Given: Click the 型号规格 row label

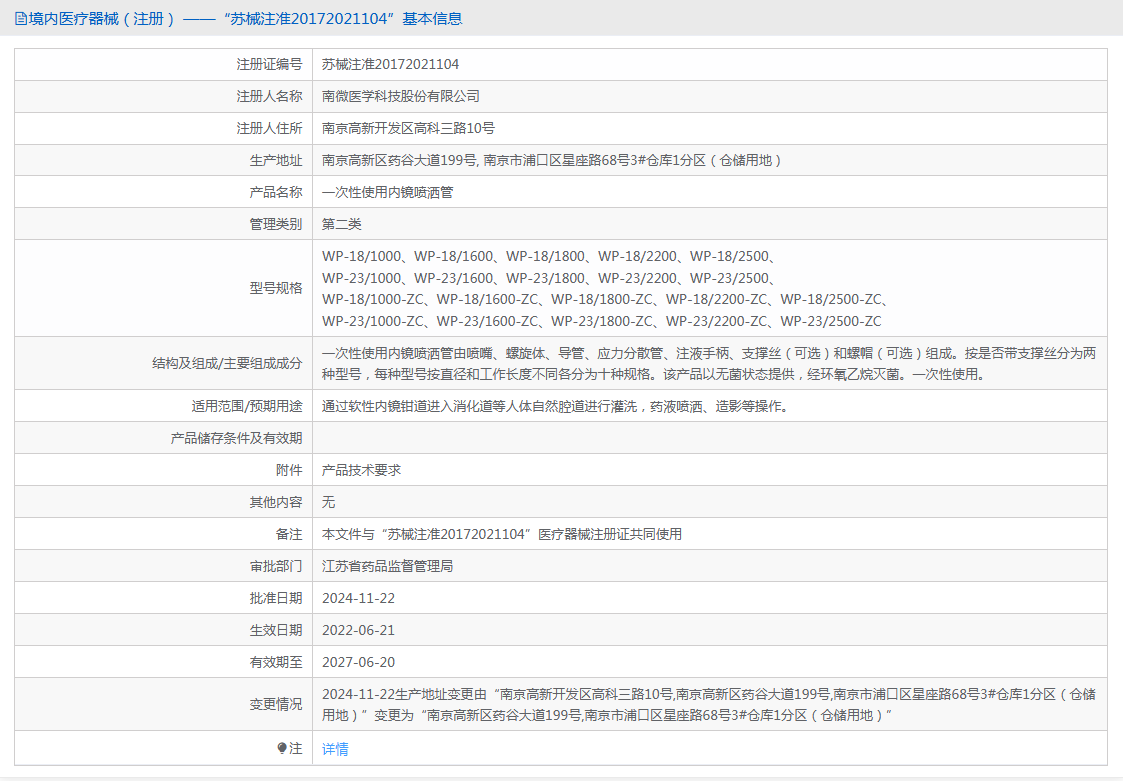Looking at the screenshot, I should 276,288.
